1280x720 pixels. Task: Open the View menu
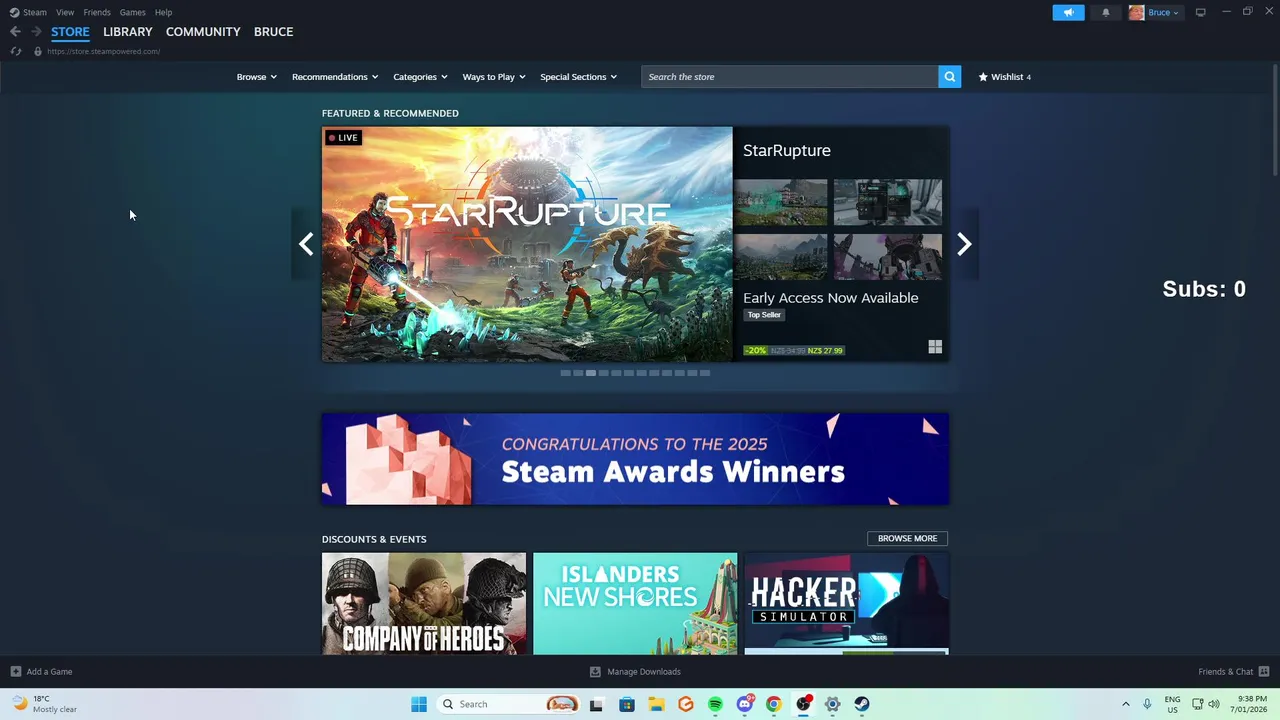[65, 12]
